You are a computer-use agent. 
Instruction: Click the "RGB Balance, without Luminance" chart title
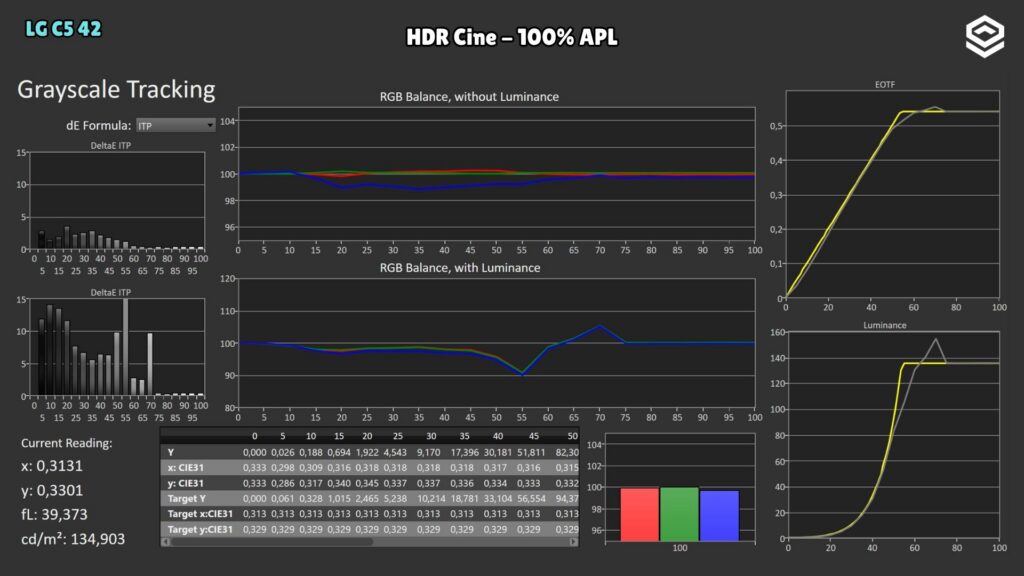[469, 97]
